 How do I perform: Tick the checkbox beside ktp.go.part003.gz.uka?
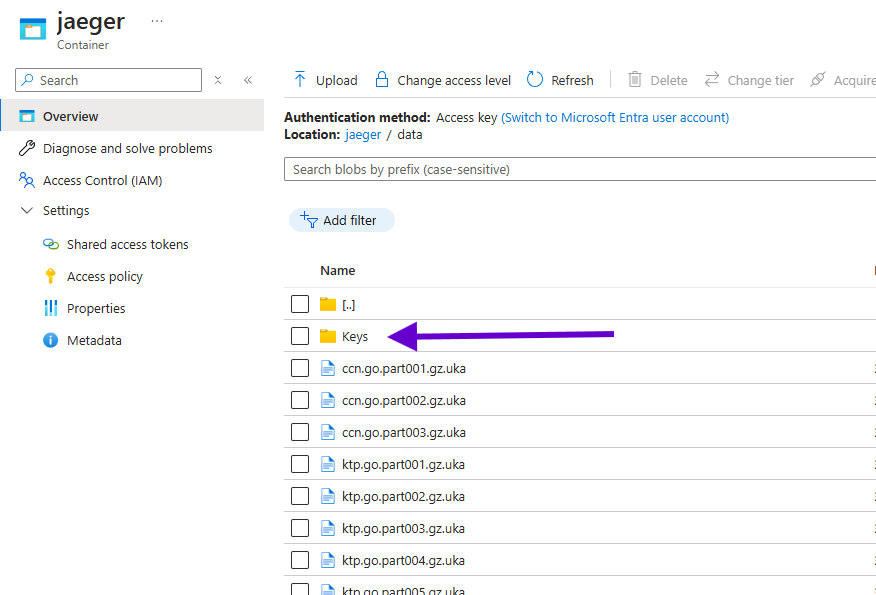click(300, 528)
